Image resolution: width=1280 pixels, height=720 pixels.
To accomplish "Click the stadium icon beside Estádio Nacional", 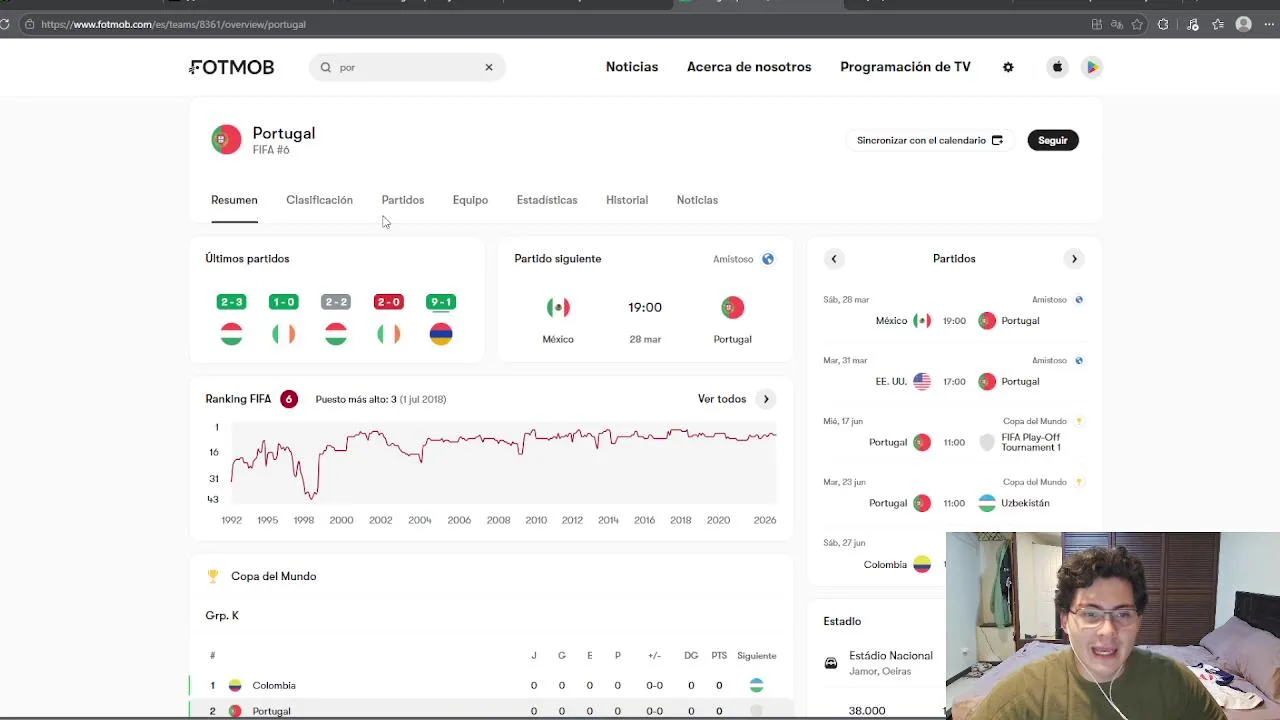I will pos(831,663).
